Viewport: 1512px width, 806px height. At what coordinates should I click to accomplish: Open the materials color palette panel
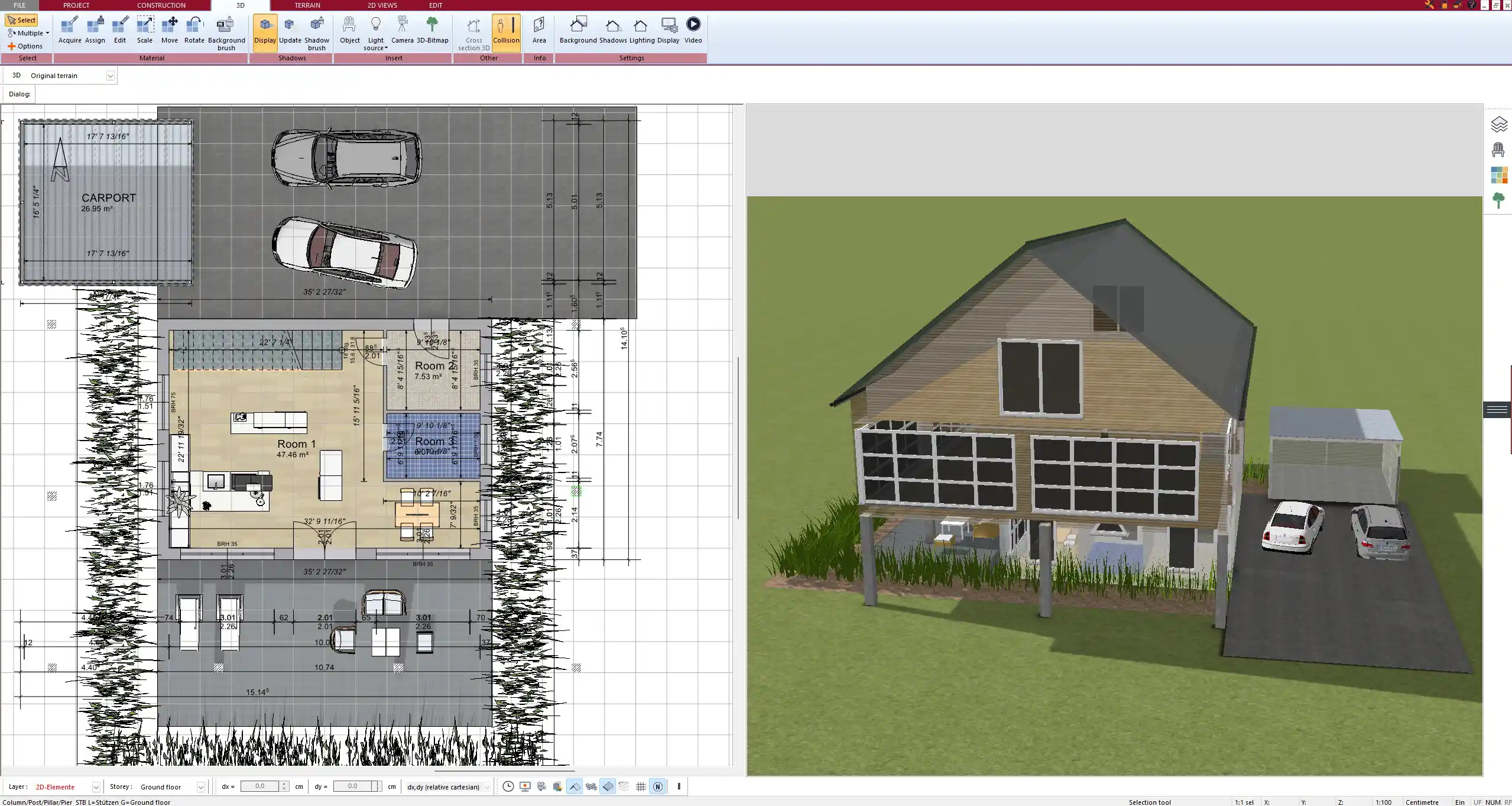[1499, 175]
